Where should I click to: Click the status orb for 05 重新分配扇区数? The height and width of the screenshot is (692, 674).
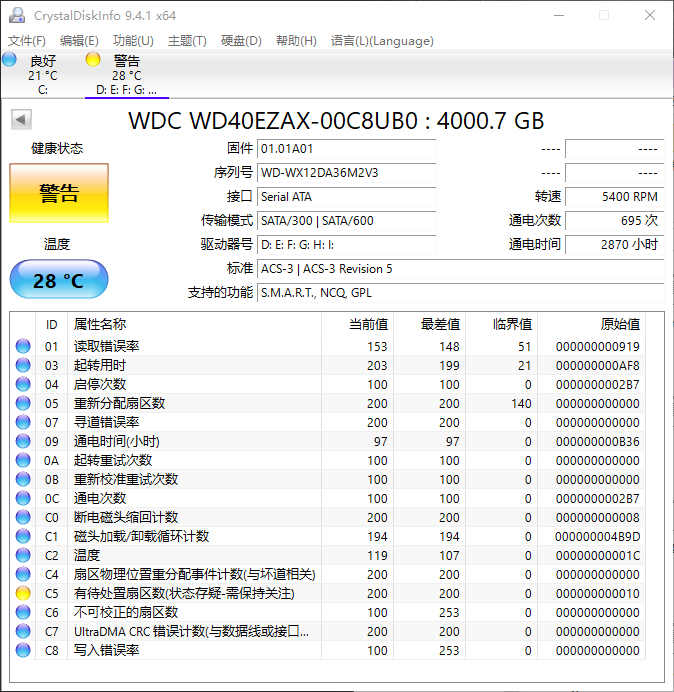click(x=23, y=403)
